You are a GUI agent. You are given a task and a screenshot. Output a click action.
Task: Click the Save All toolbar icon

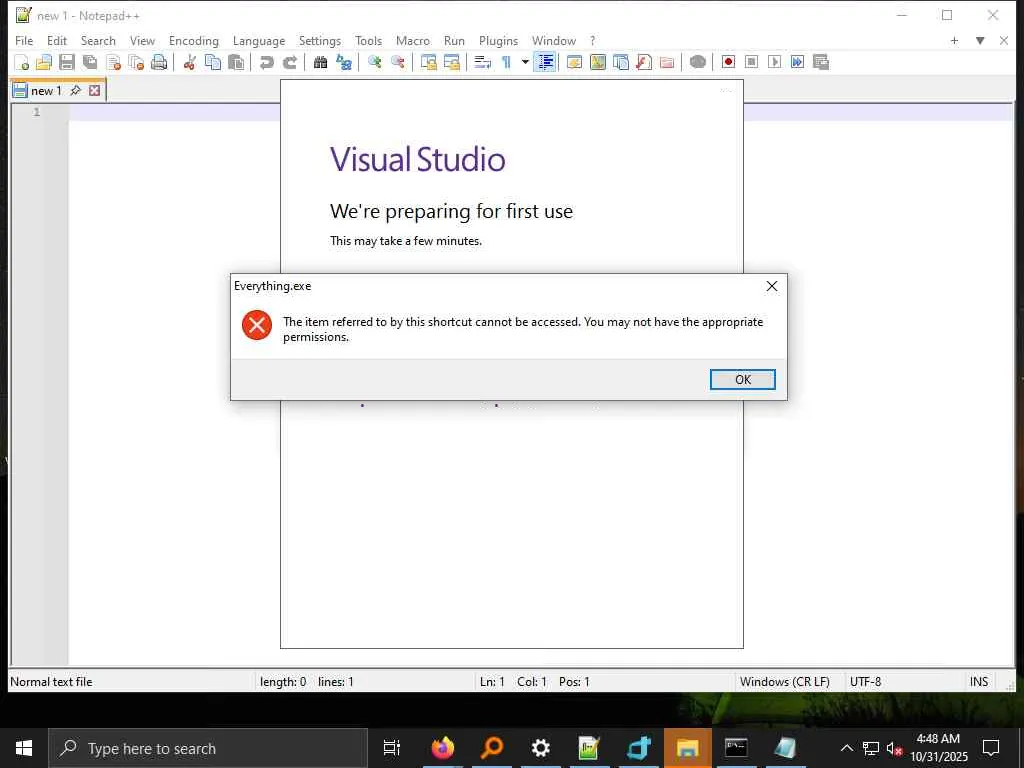coord(90,62)
